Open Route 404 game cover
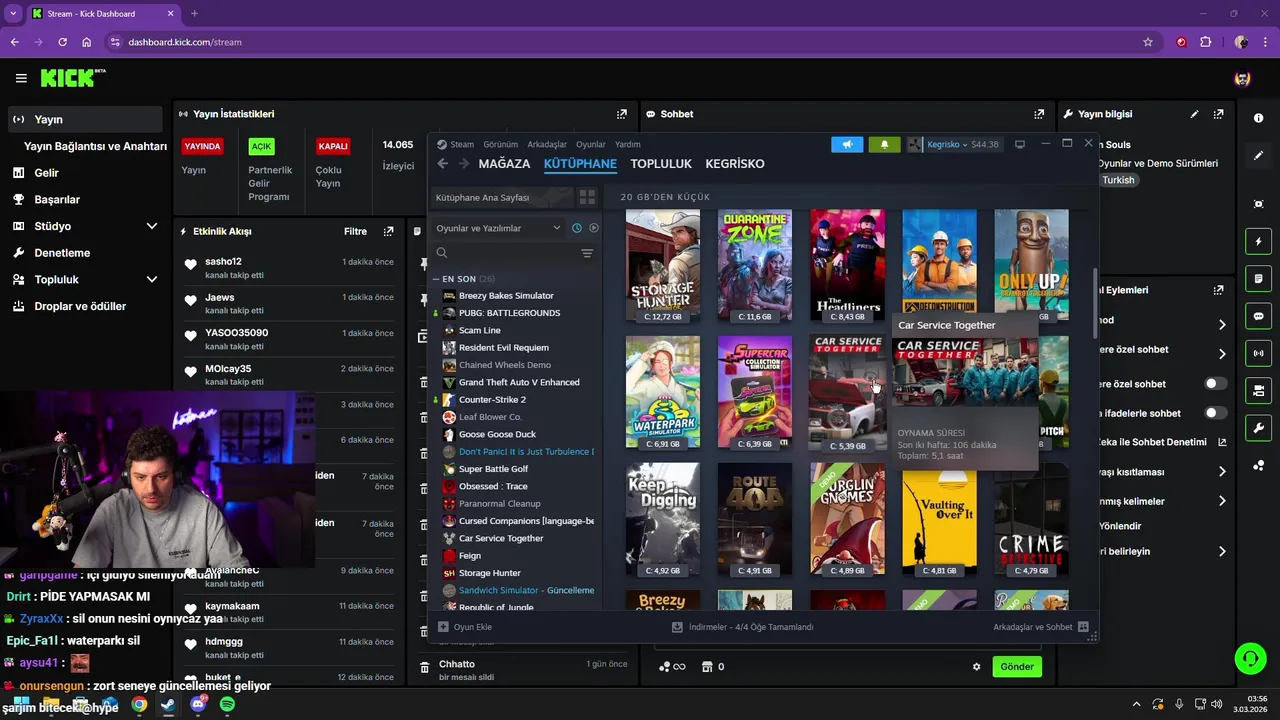 pyautogui.click(x=755, y=519)
